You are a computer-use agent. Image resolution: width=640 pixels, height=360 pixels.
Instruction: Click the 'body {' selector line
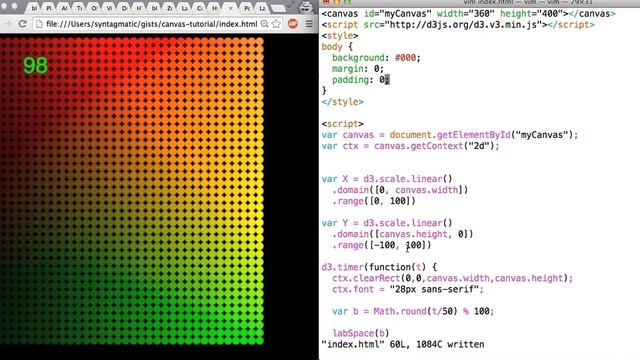[337, 47]
